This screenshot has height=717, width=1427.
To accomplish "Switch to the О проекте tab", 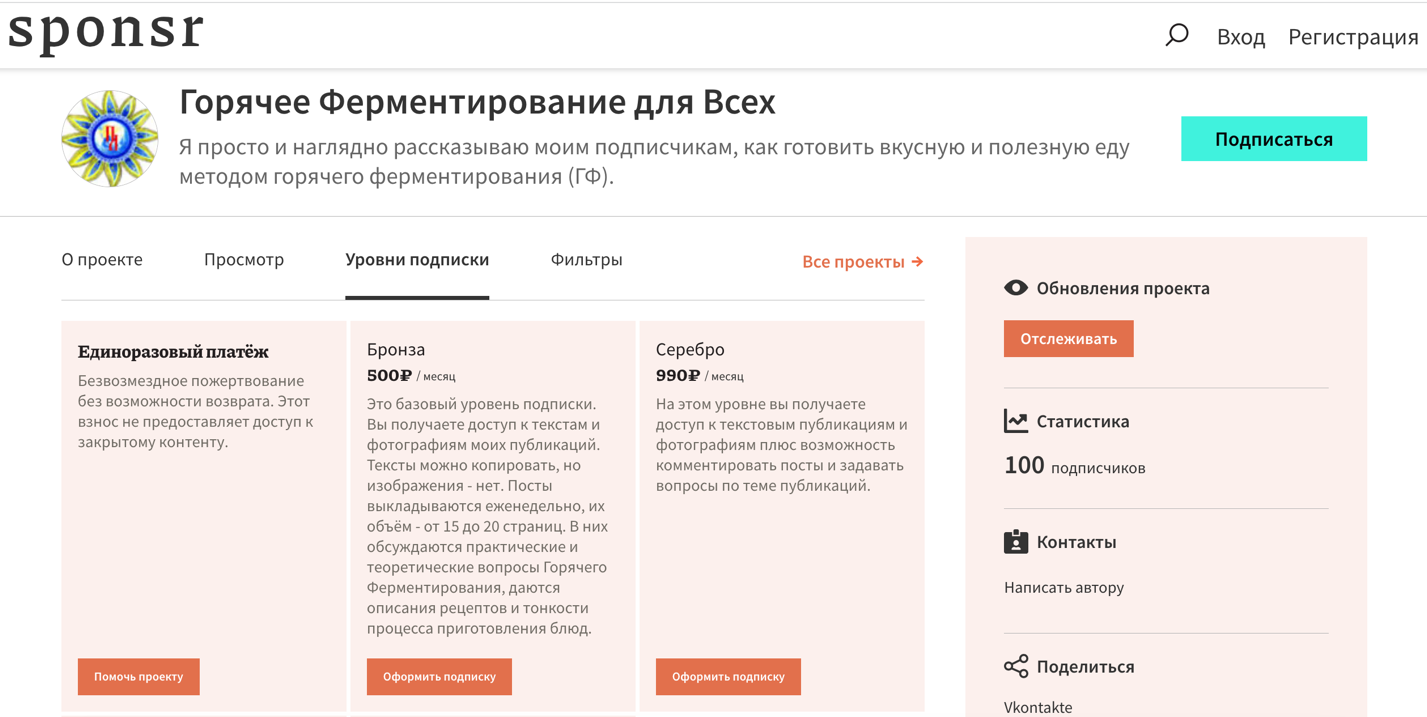I will click(x=102, y=260).
